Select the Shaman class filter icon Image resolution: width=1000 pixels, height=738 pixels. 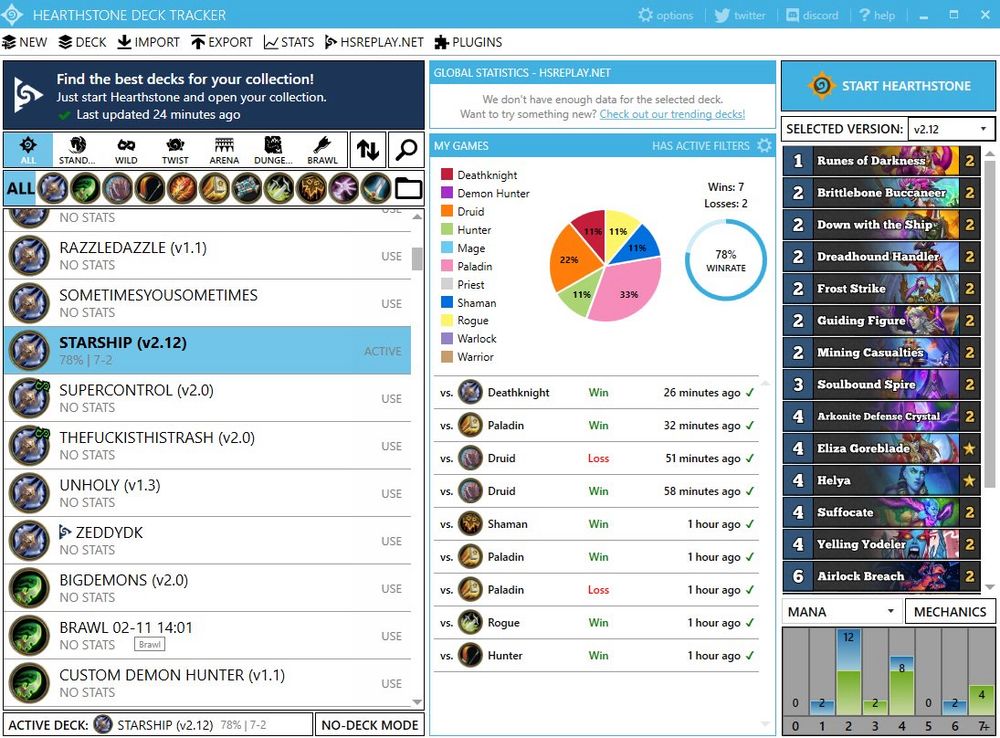(x=311, y=188)
